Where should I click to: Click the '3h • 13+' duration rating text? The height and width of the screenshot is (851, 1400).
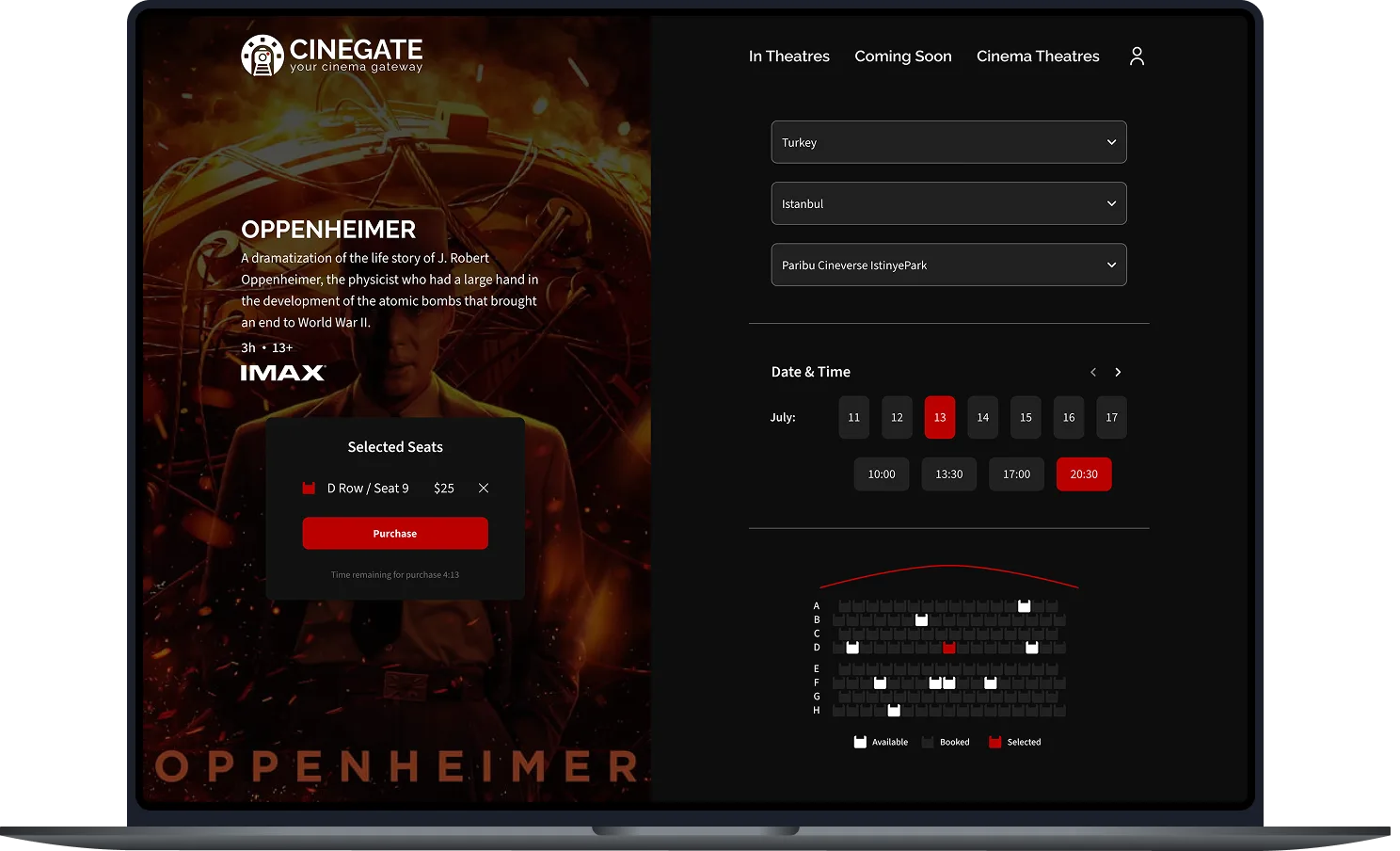267,347
